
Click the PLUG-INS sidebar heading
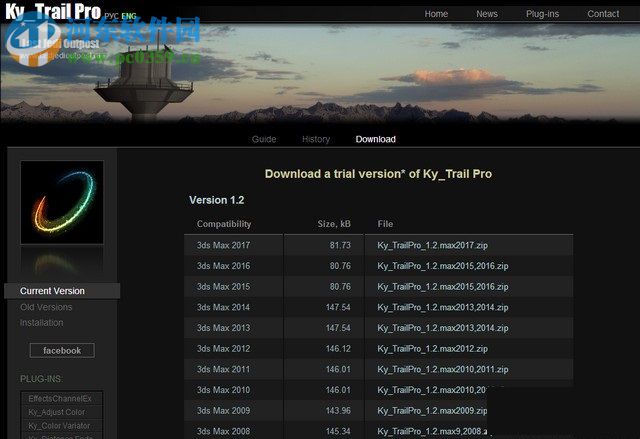pyautogui.click(x=41, y=379)
